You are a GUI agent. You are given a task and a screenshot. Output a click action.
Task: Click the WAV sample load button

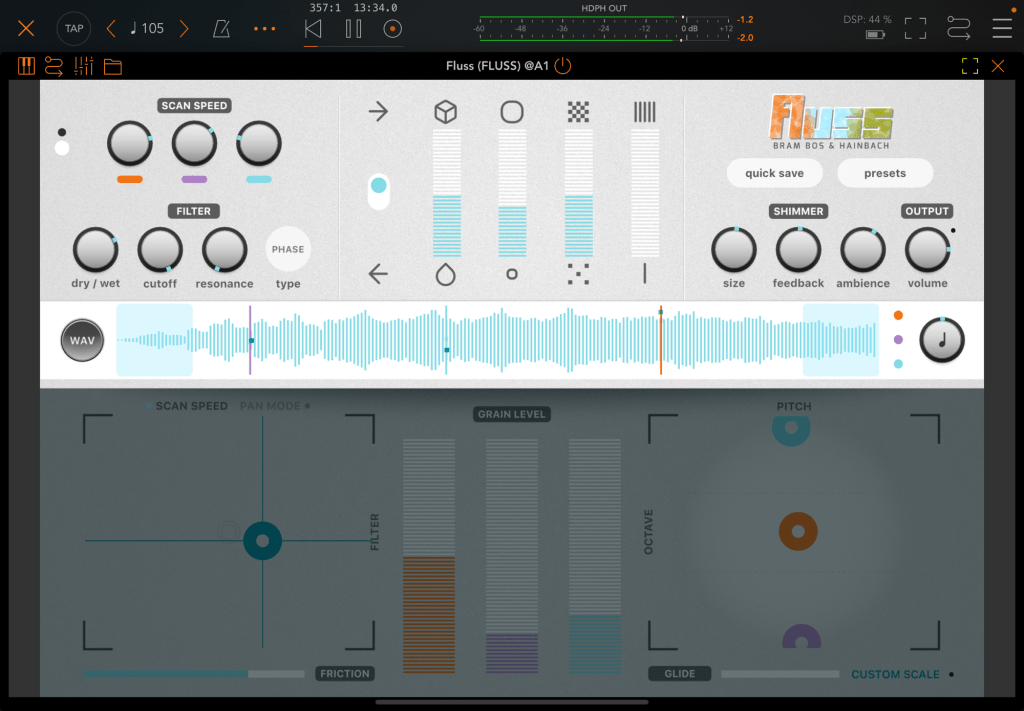pos(82,340)
